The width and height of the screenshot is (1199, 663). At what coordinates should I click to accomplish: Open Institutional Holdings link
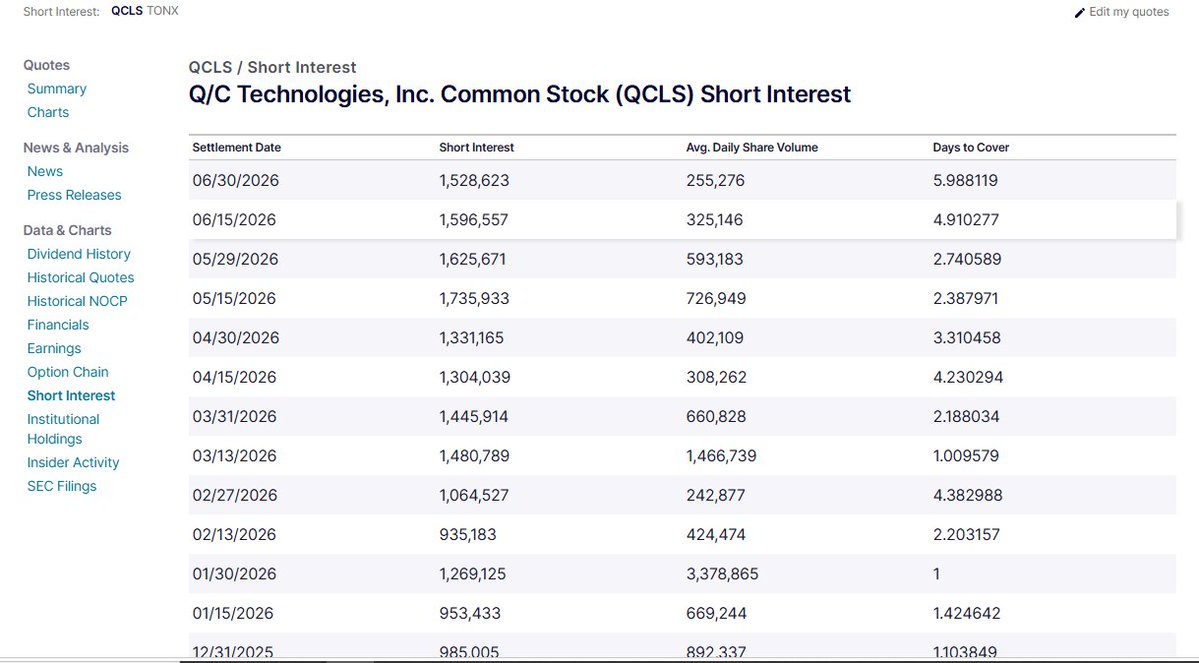coord(63,429)
